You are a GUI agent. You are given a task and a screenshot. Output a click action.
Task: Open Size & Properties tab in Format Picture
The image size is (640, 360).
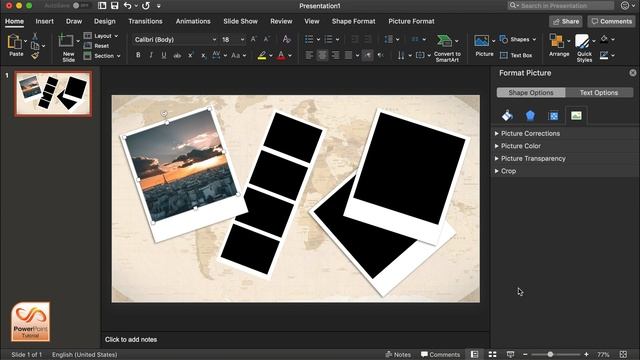pos(553,116)
